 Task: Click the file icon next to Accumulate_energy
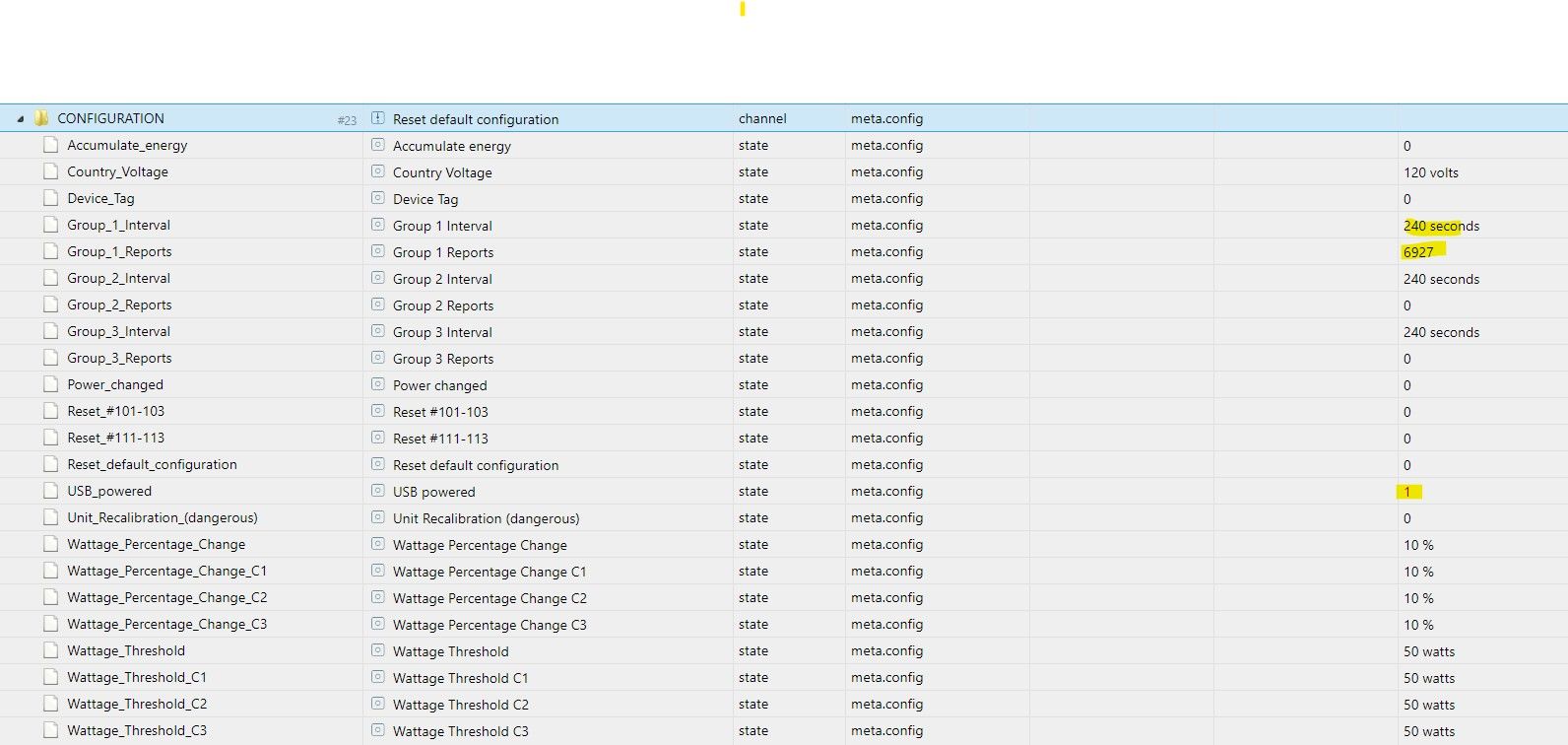click(x=51, y=145)
